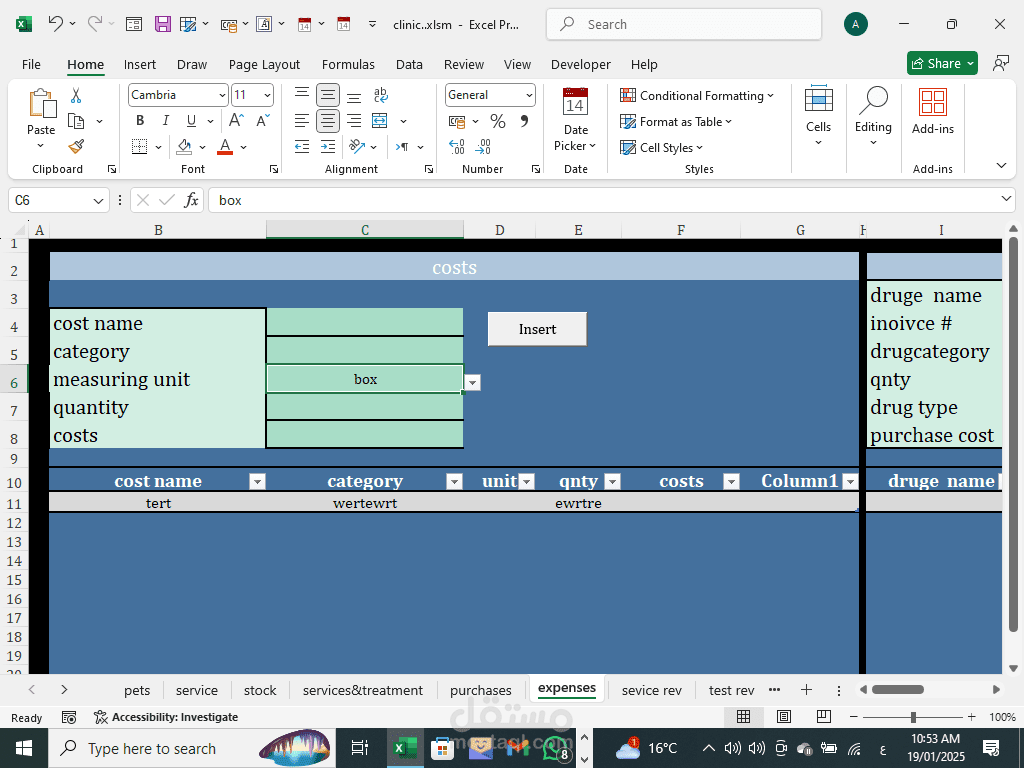The image size is (1024, 768).
Task: Open Task View on the Windows taskbar
Action: click(360, 748)
